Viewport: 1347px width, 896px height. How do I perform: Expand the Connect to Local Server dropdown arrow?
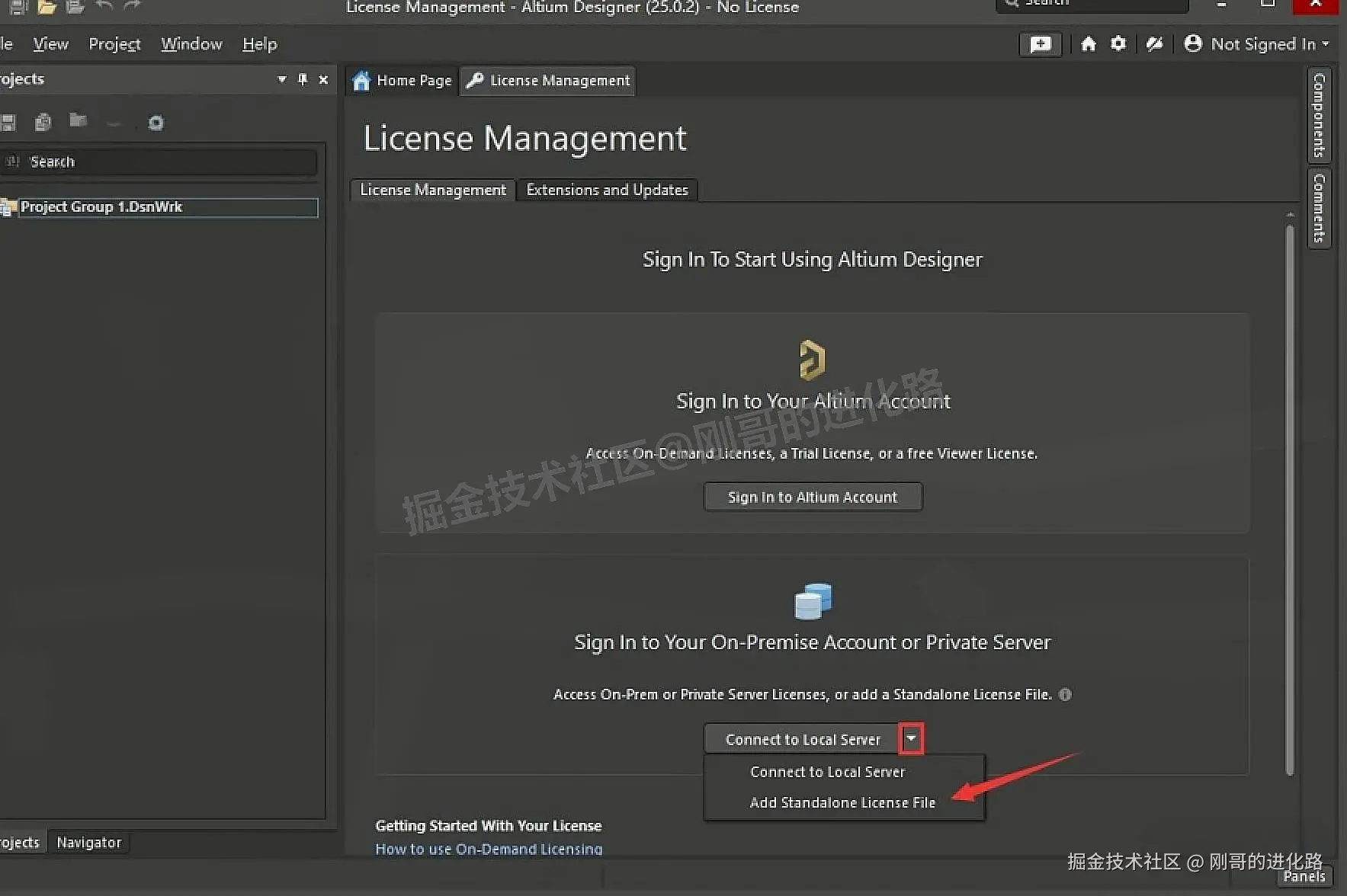click(x=911, y=738)
